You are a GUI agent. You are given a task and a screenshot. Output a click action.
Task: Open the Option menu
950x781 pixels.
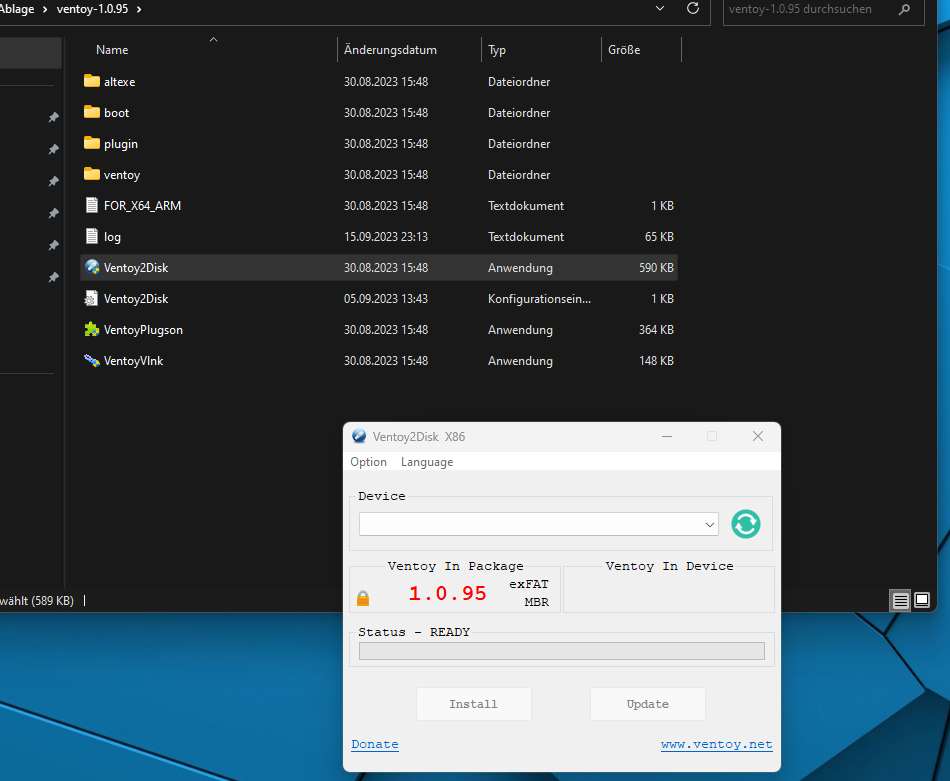[x=368, y=462]
